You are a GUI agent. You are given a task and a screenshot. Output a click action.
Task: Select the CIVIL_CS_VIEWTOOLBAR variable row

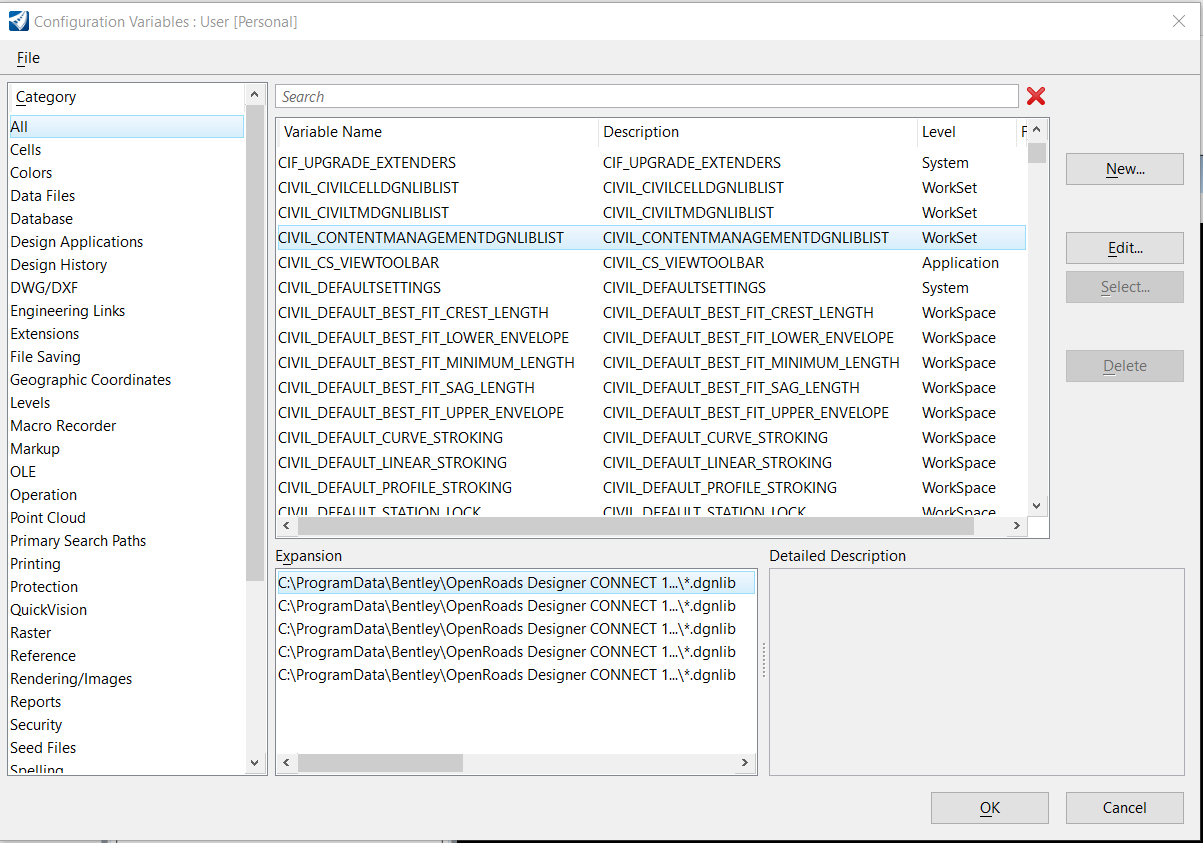[651, 263]
